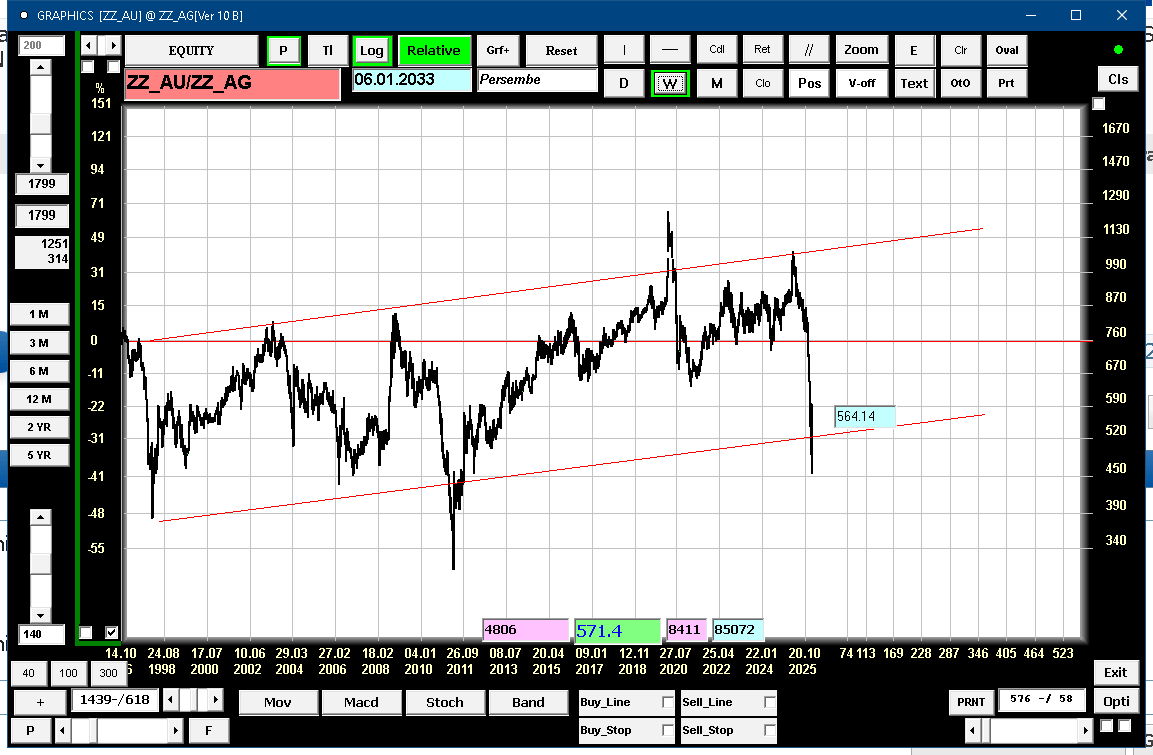
Task: Uncheck the checked box below percent axis
Action: click(x=111, y=632)
